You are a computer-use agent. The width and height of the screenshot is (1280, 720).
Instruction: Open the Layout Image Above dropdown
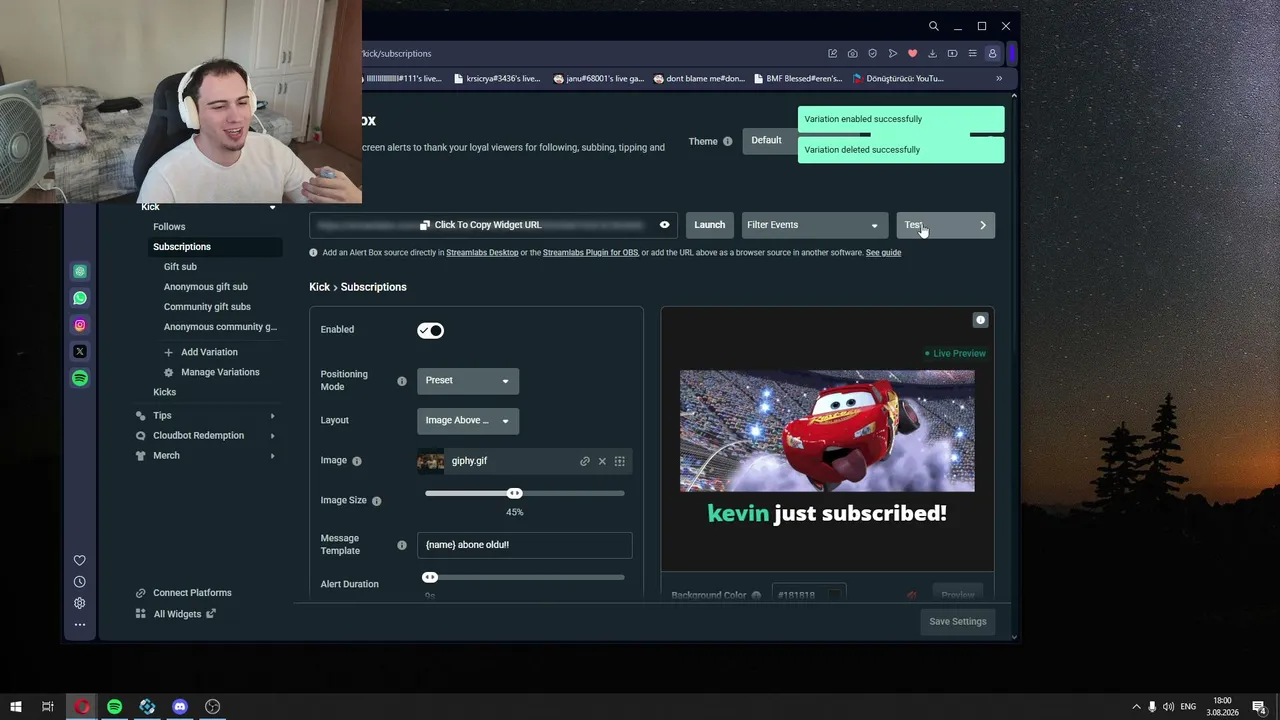click(x=468, y=420)
